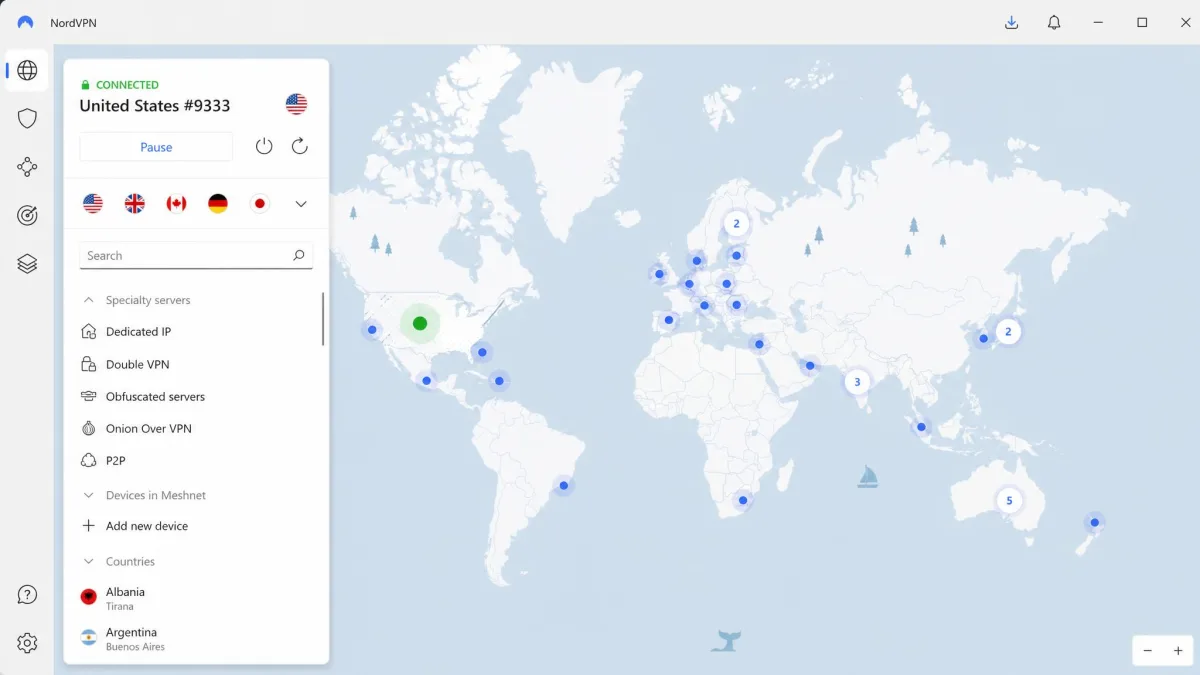Click the download updates icon in title bar
Screen dimensions: 1200x675
click(x=1011, y=22)
